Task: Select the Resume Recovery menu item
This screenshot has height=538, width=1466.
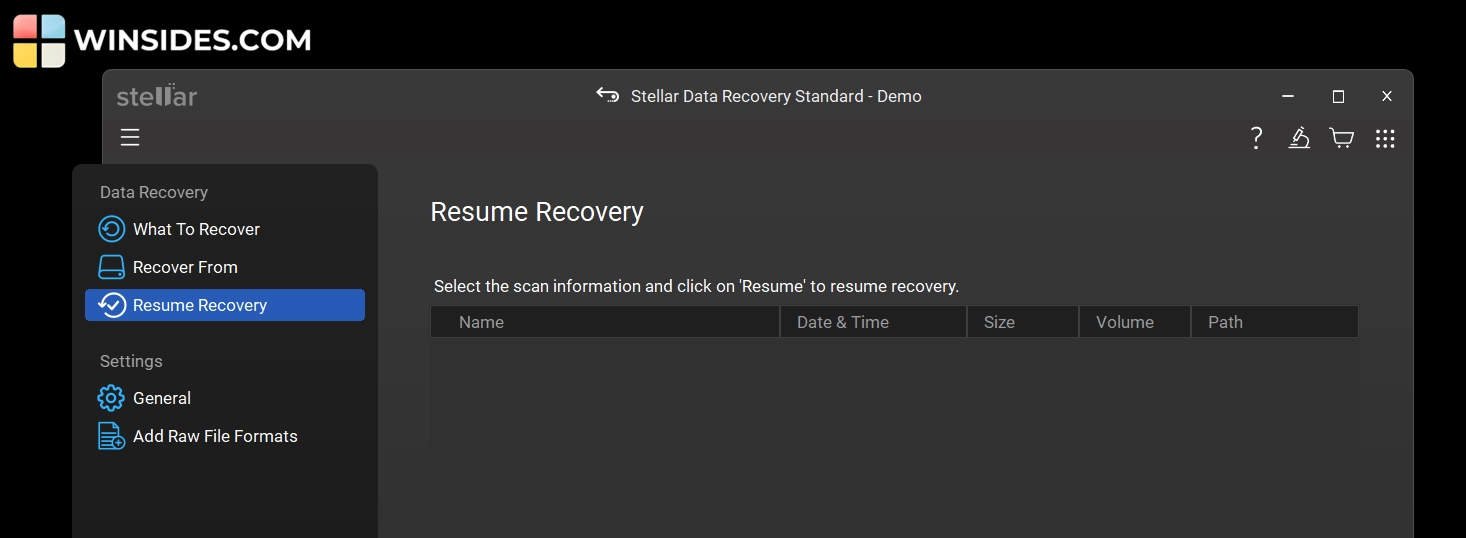Action: (x=225, y=305)
